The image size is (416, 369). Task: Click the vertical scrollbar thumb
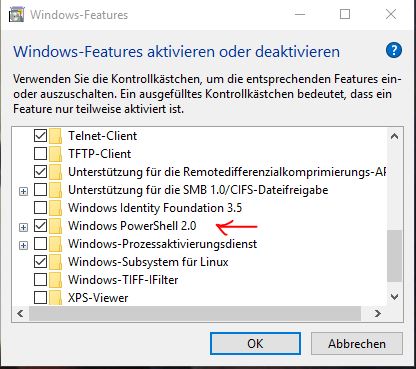(394, 256)
